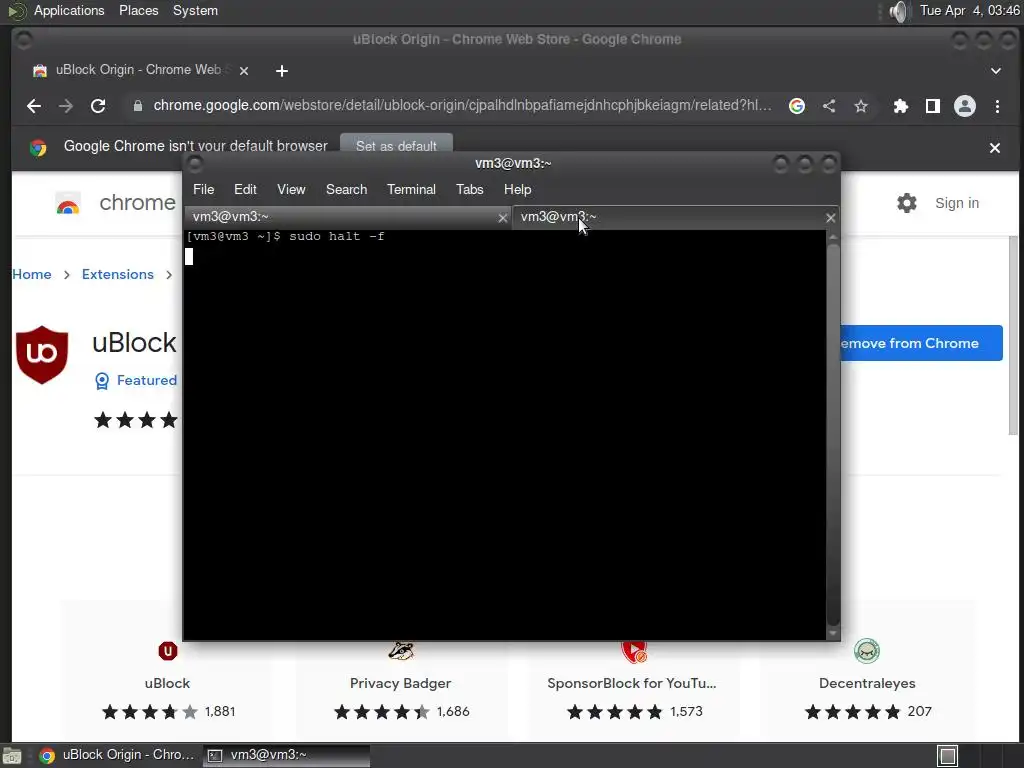Switch to Chrome in the taskbar
Viewport: 1024px width, 768px height.
point(118,755)
